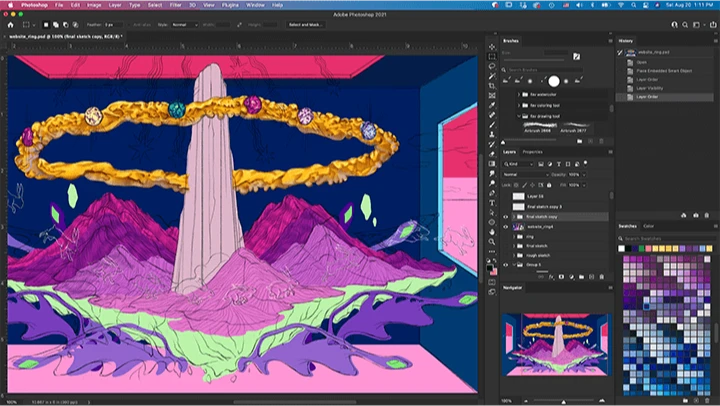Select the Hand tool
This screenshot has width=720, height=406.
coord(492,231)
